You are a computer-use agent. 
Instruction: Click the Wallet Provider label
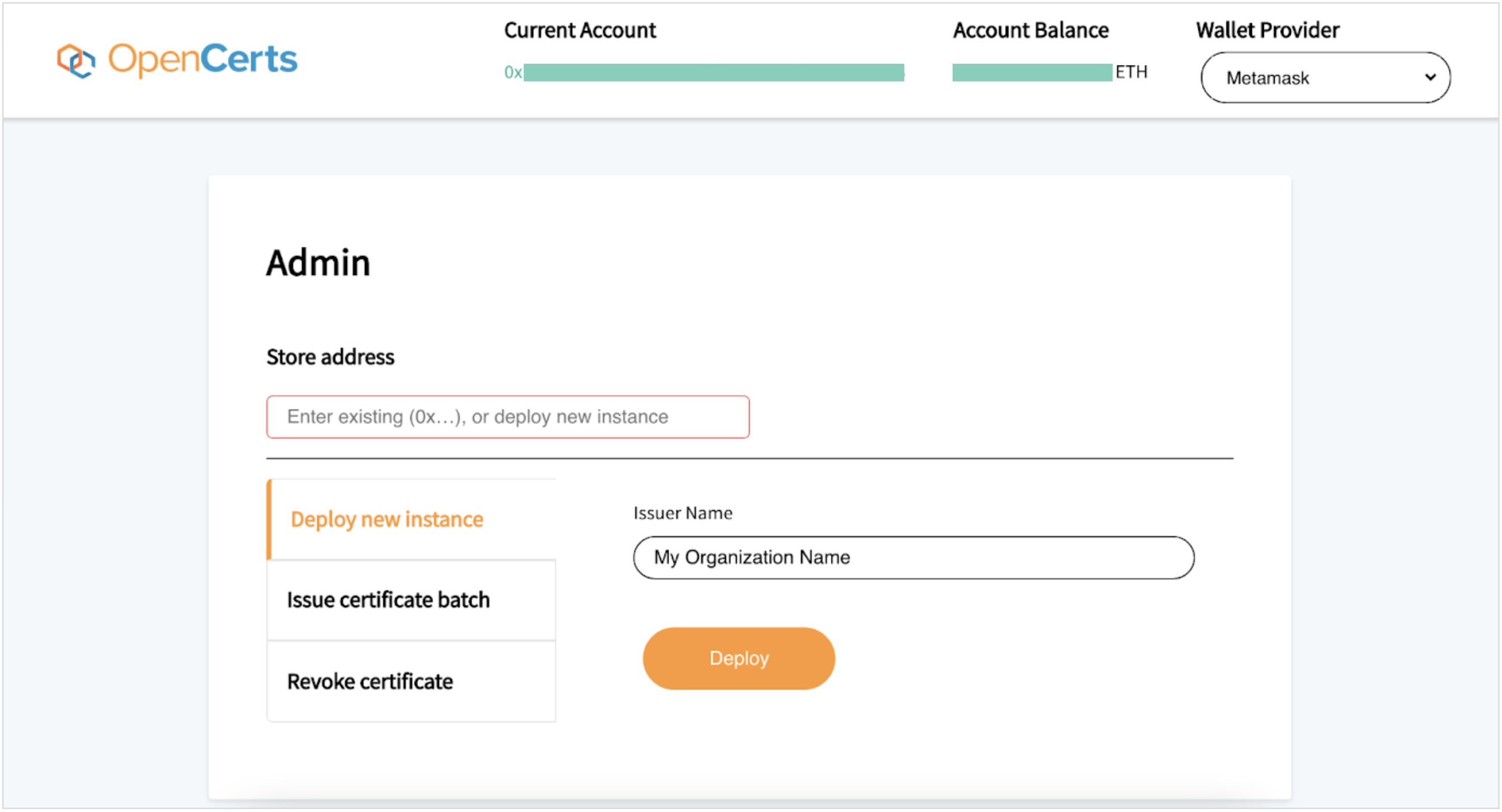pos(1266,29)
